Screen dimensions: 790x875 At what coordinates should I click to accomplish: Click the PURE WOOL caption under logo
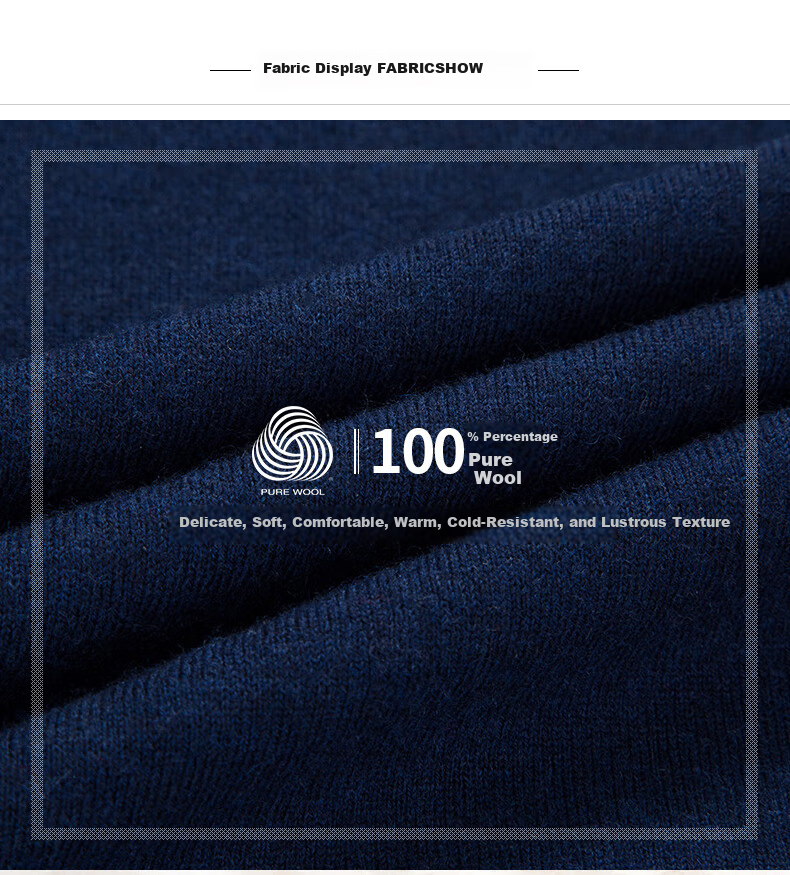292,492
